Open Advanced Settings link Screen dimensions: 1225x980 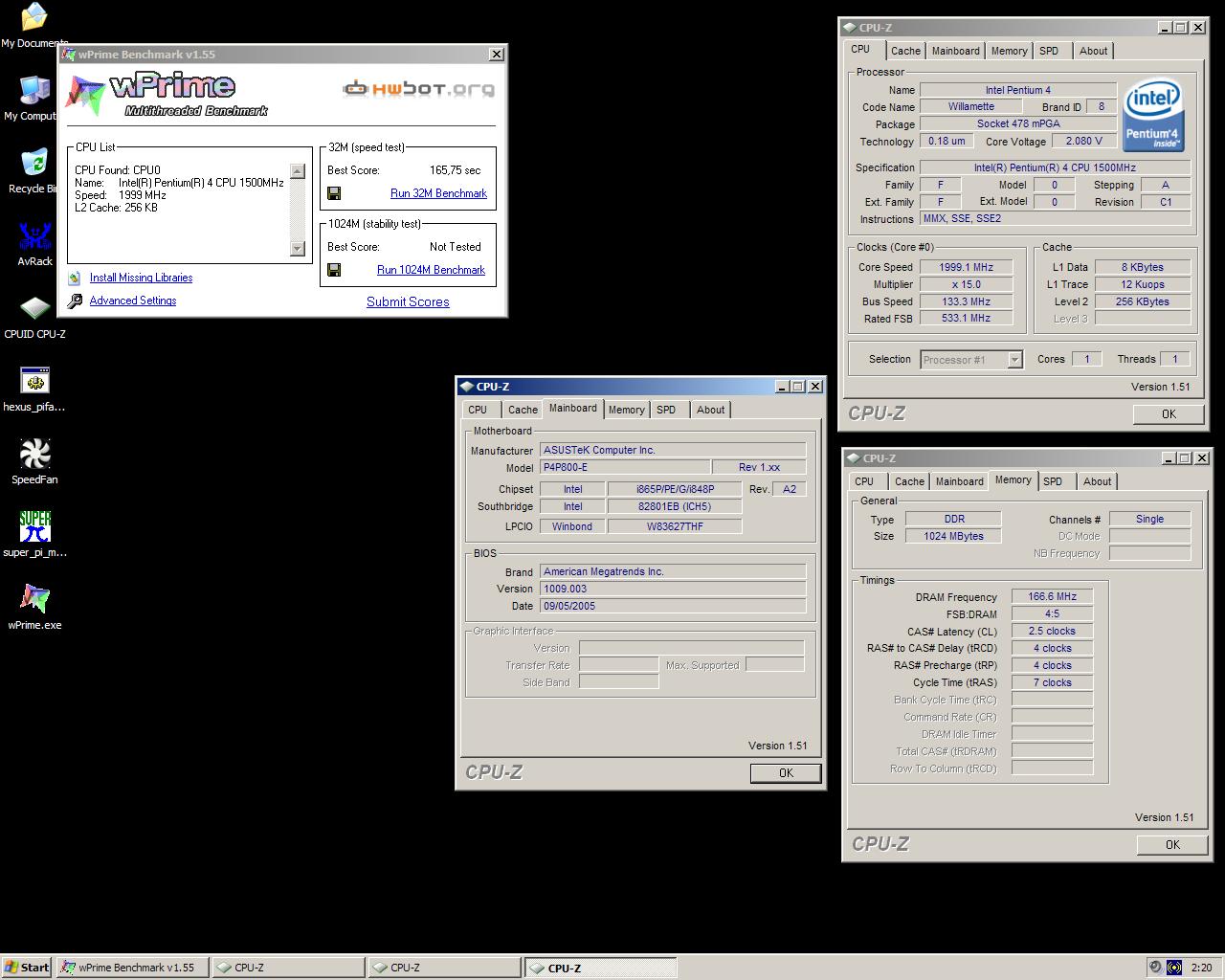tap(133, 301)
